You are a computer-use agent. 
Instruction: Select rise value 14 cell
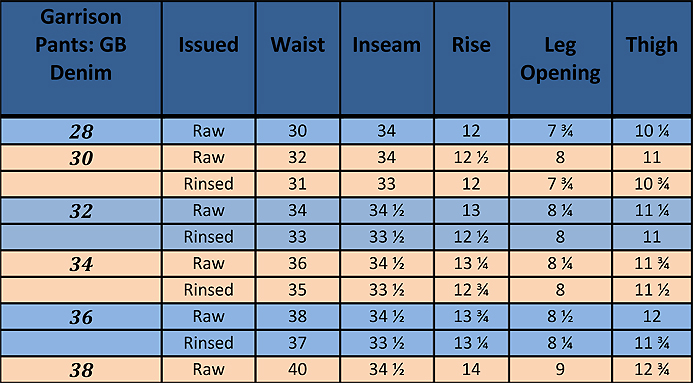pos(471,369)
